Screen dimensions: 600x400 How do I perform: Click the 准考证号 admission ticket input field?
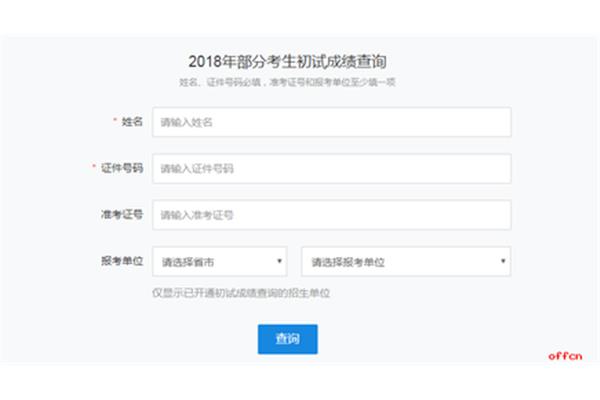pyautogui.click(x=332, y=215)
